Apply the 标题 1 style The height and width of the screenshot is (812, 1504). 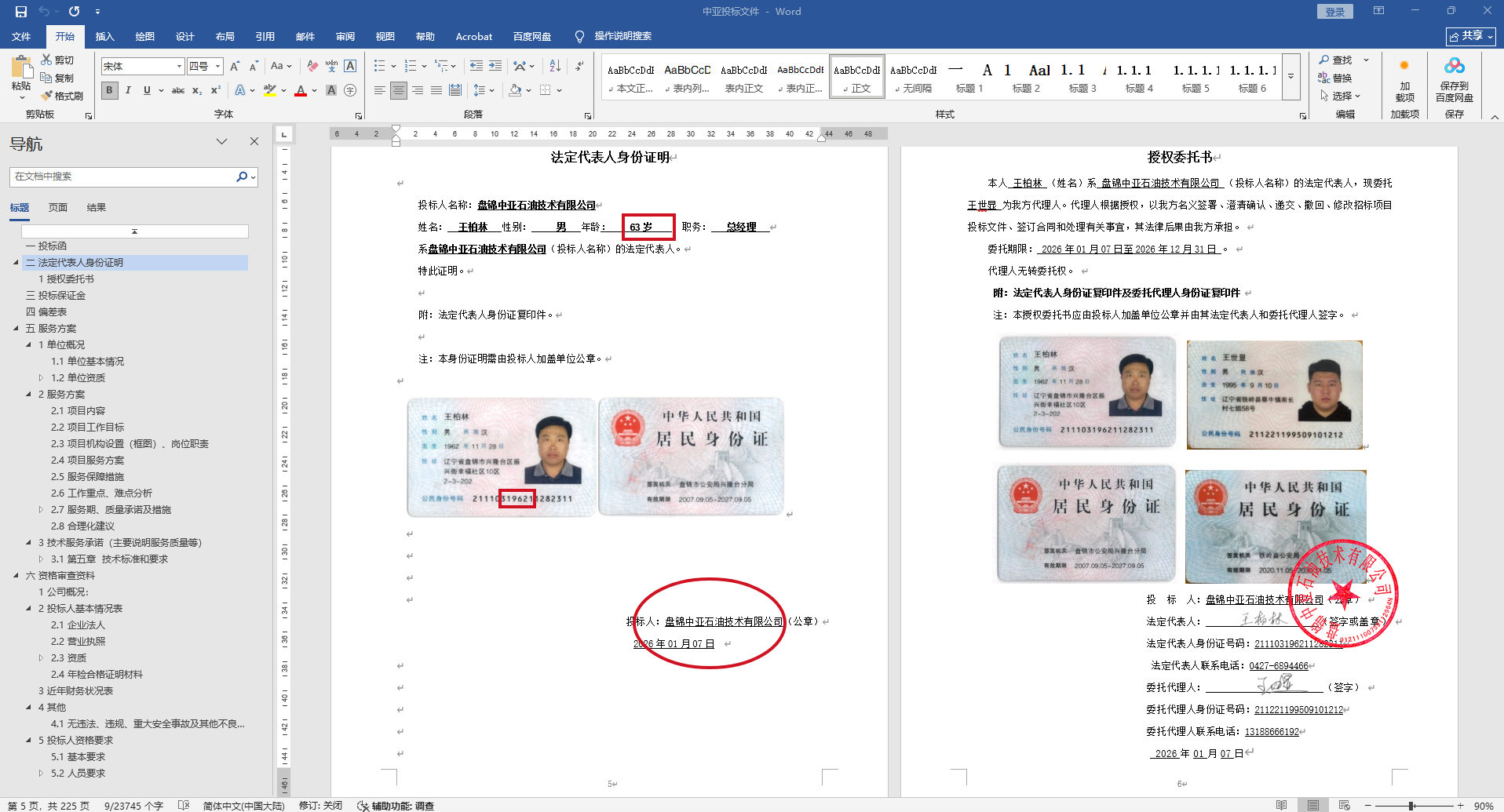969,78
